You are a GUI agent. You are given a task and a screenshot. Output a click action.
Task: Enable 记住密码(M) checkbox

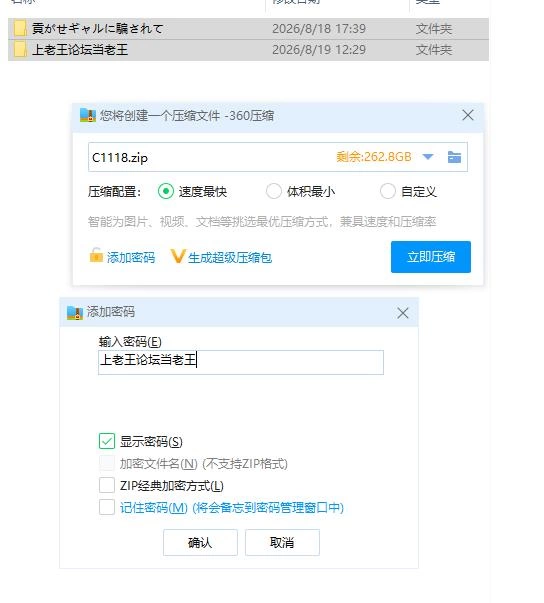(x=106, y=507)
